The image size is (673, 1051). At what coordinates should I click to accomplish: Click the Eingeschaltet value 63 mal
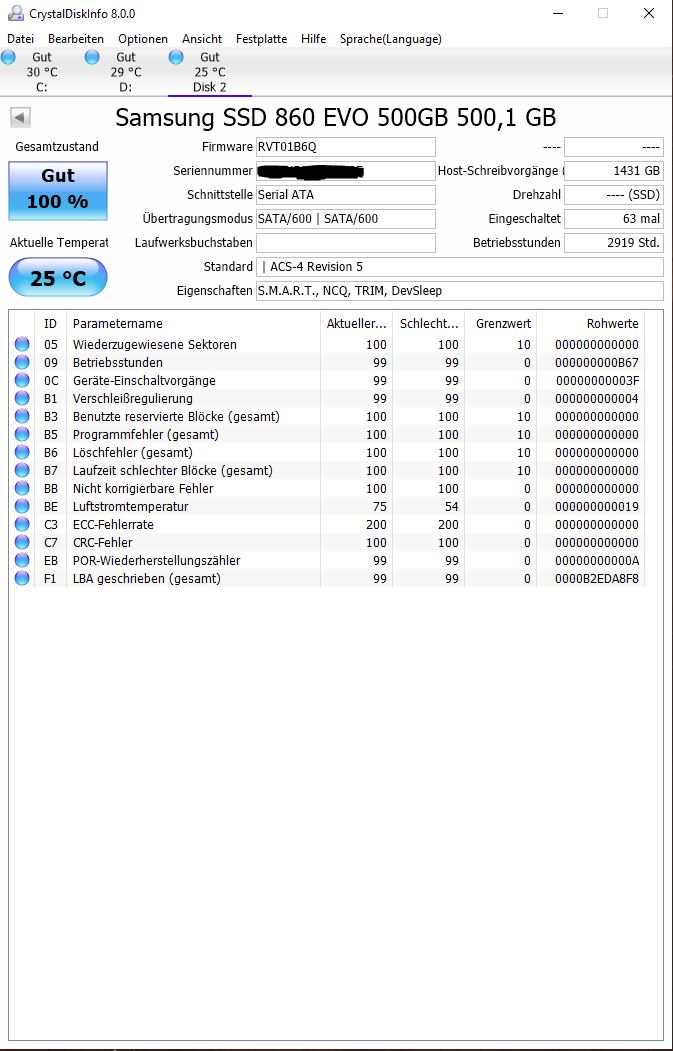point(614,219)
